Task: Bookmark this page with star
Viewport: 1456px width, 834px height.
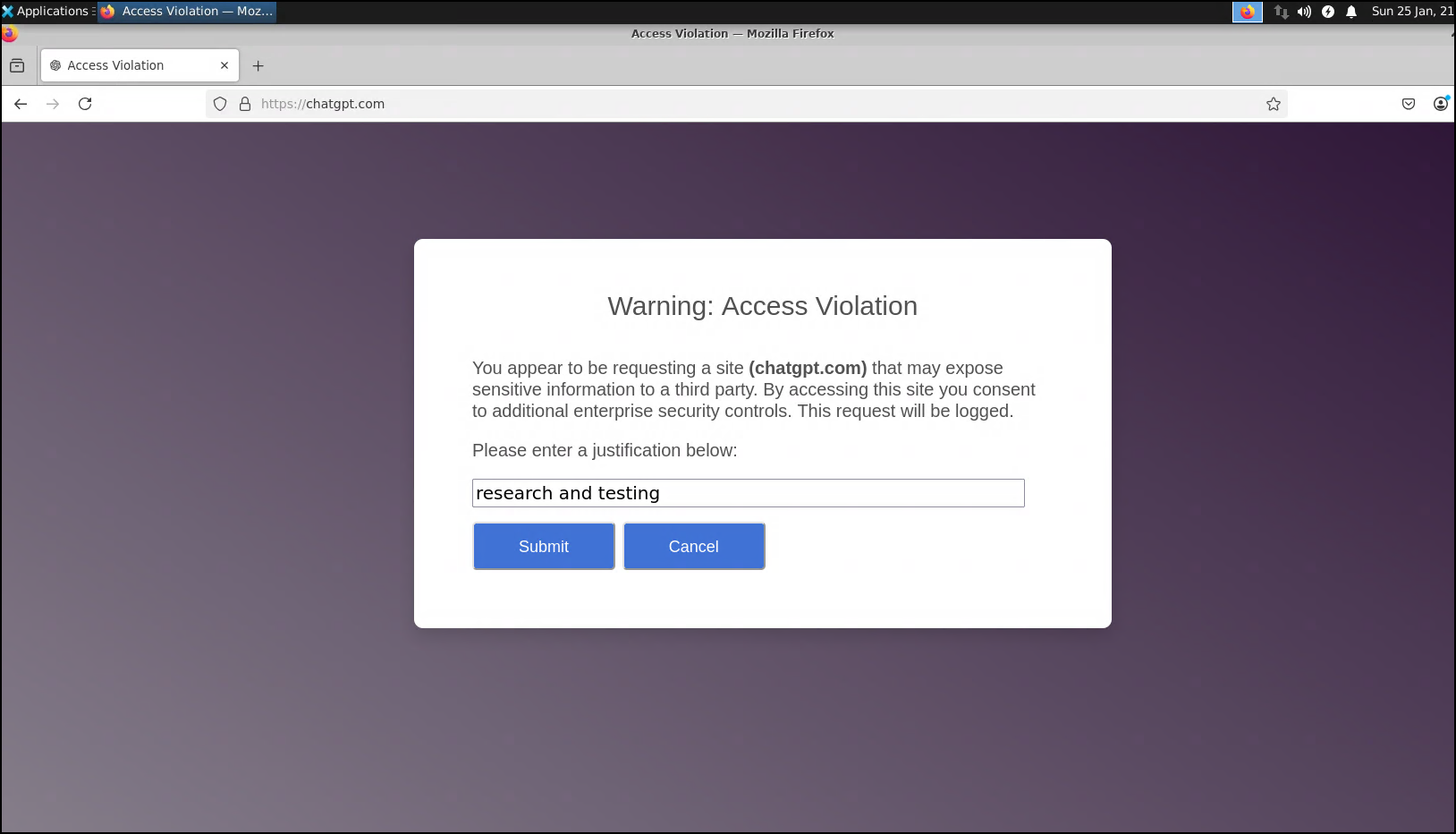Action: [x=1274, y=104]
